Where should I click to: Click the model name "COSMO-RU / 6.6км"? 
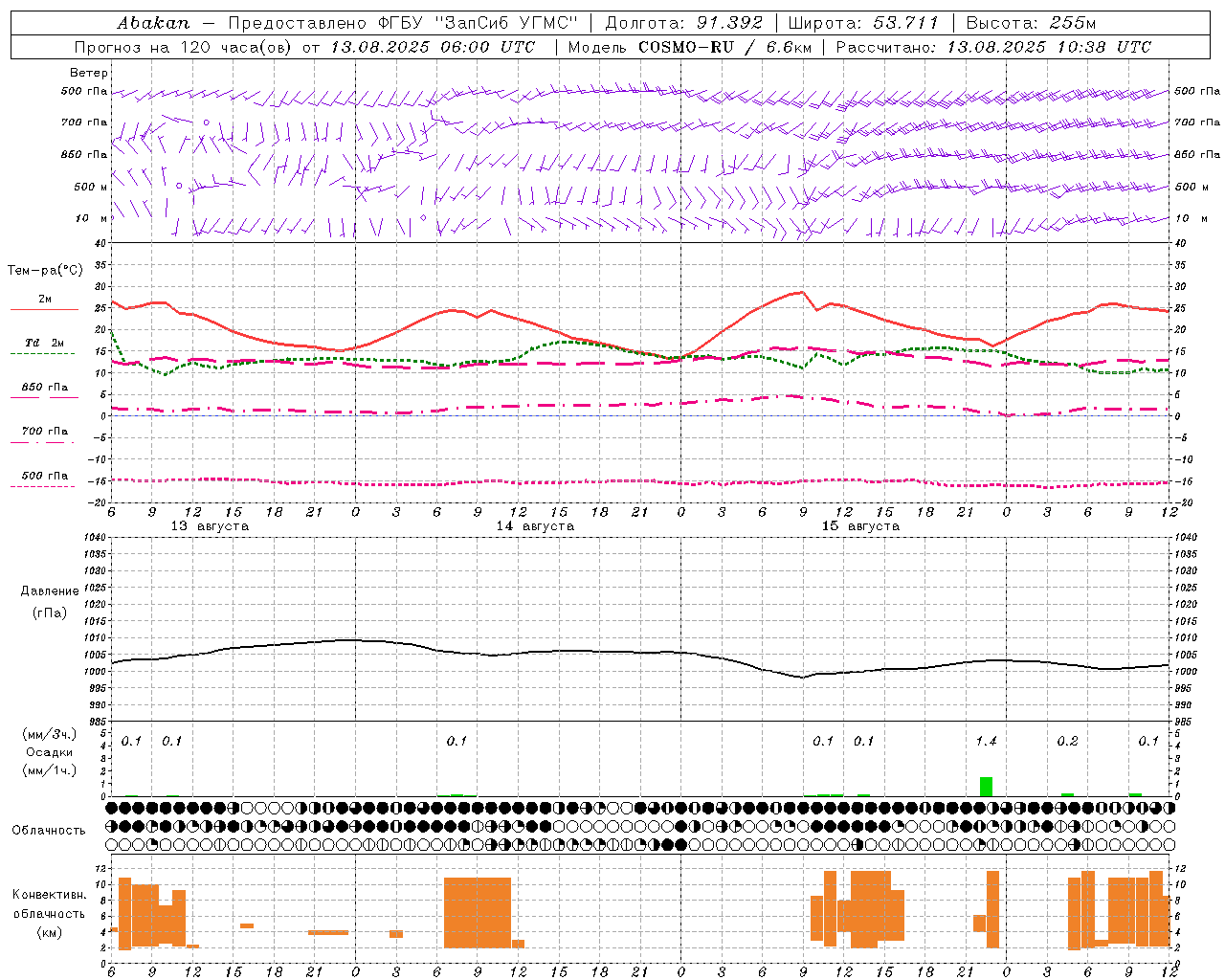(x=724, y=47)
